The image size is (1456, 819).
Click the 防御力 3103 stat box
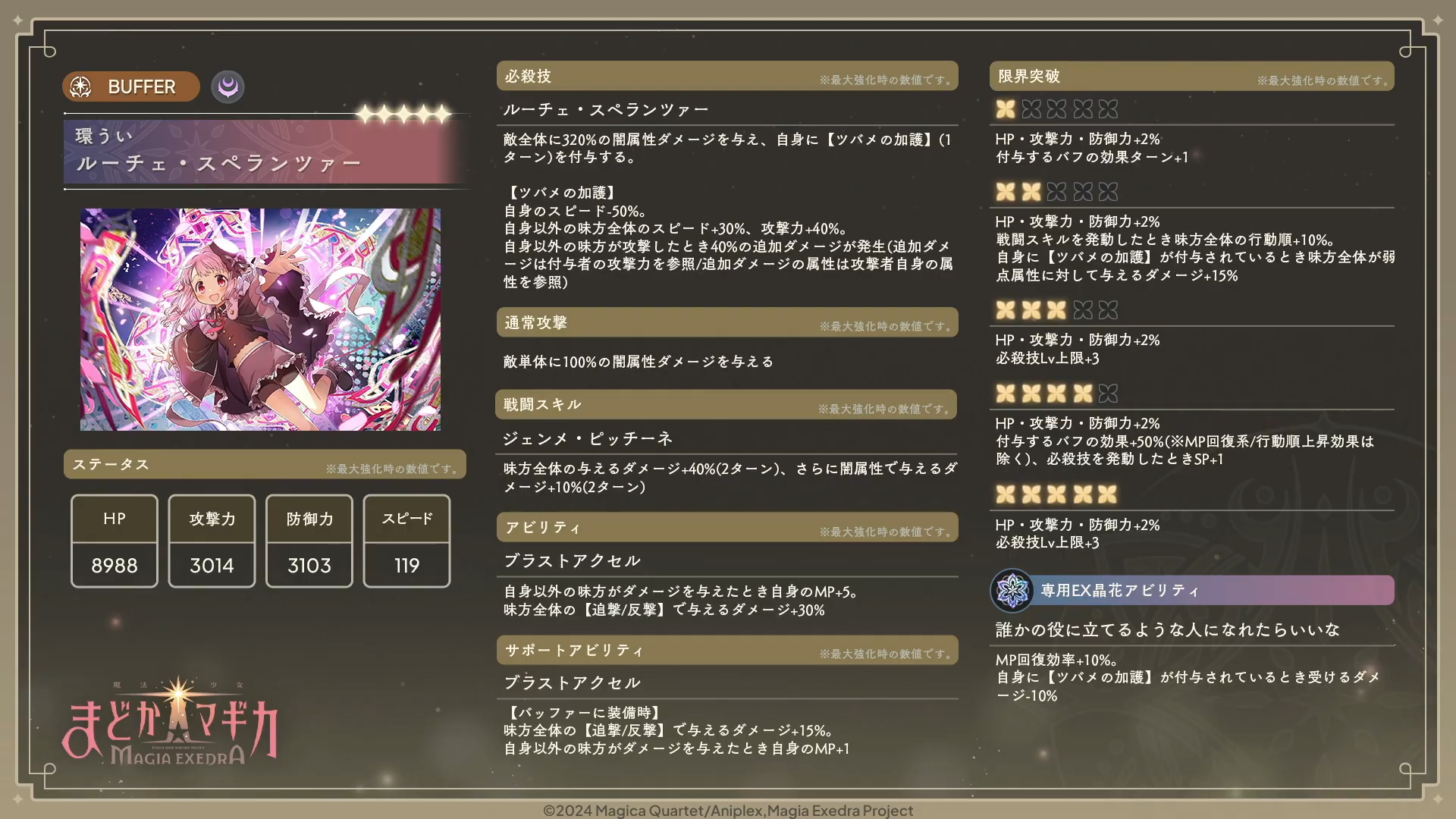tap(309, 541)
